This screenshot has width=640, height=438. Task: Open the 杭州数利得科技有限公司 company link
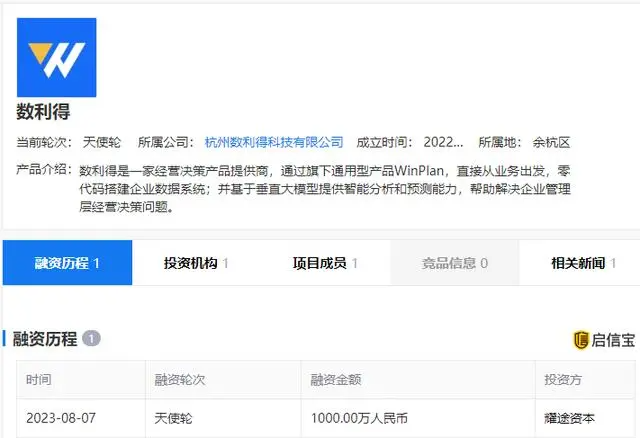click(x=274, y=142)
